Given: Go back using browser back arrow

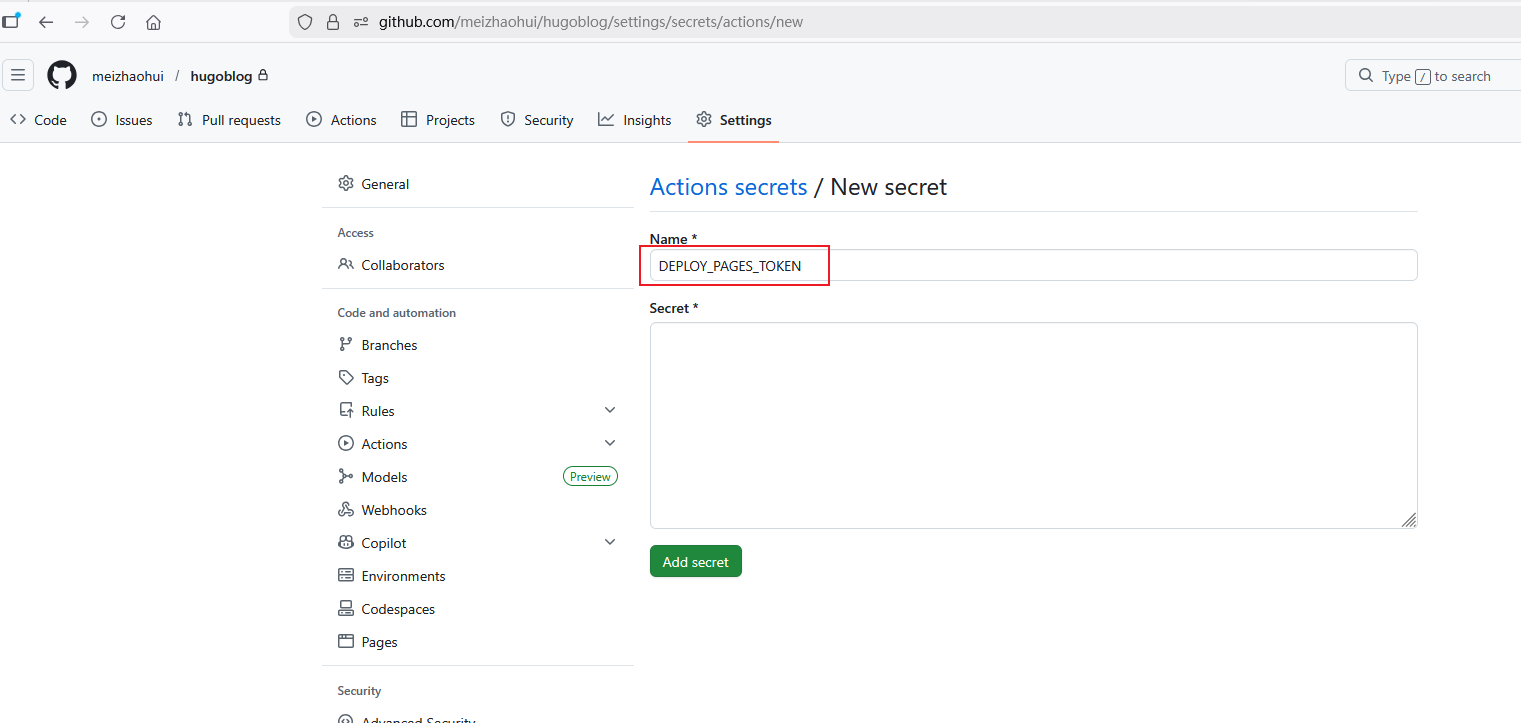Looking at the screenshot, I should 46,22.
